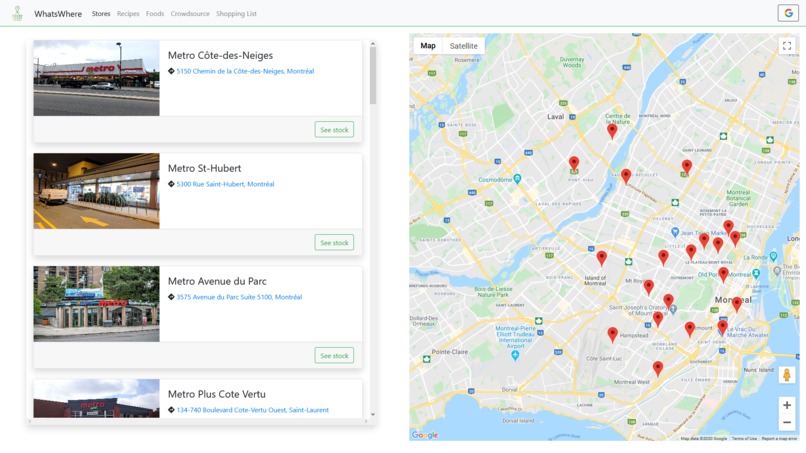
Task: Click the directions icon beside Cote-Vertu address
Action: click(x=171, y=410)
